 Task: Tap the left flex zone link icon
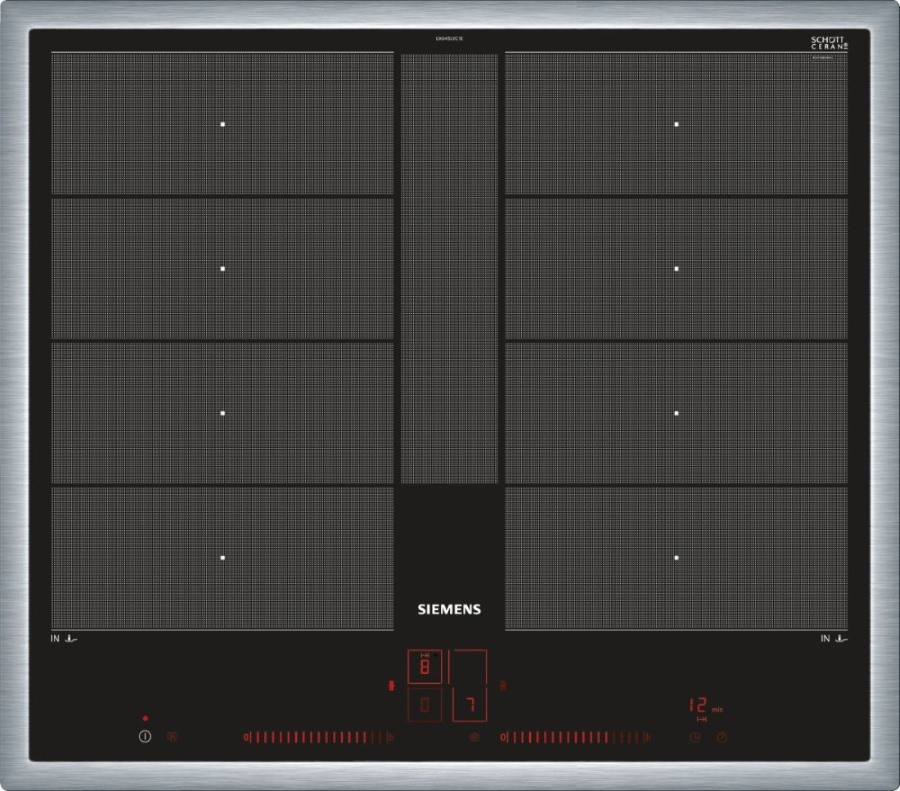(391, 686)
